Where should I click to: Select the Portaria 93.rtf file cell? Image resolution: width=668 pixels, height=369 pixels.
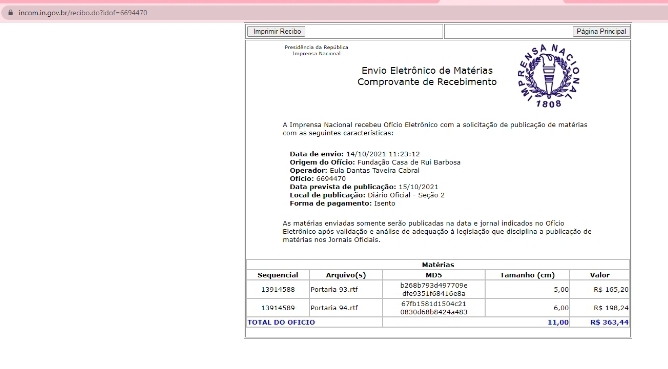pos(346,290)
